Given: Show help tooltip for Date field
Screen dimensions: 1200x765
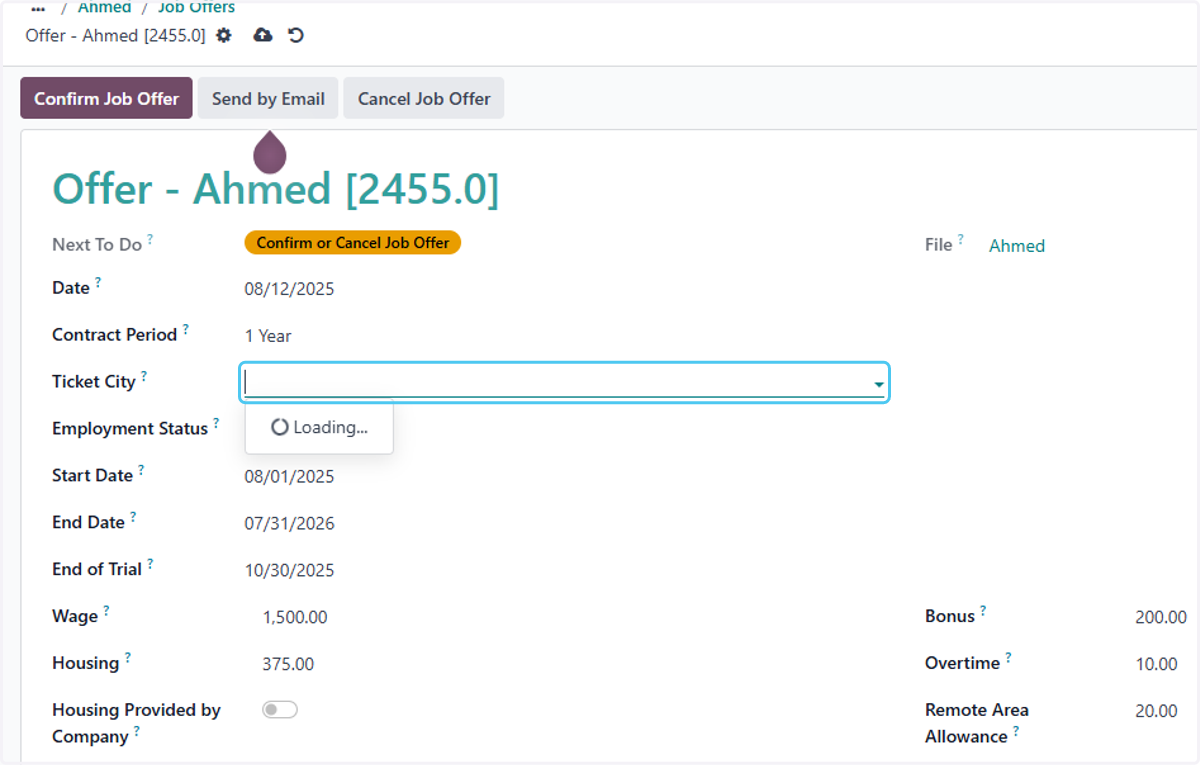Looking at the screenshot, I should coord(98,283).
